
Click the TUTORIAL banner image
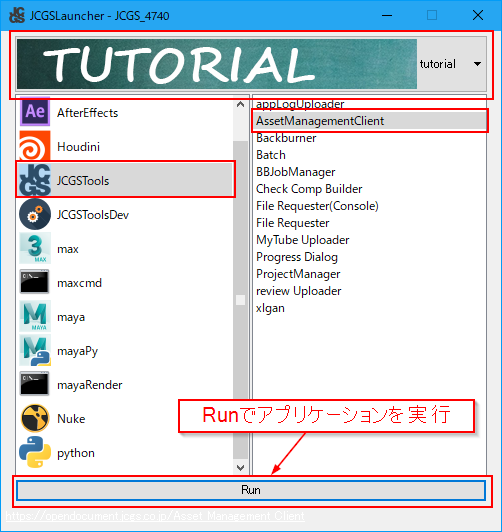(x=217, y=64)
